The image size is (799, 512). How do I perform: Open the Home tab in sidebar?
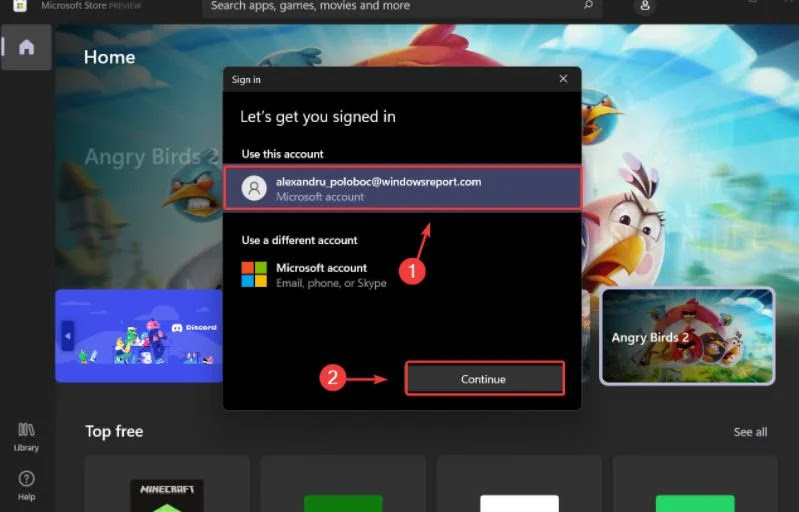pyautogui.click(x=26, y=47)
